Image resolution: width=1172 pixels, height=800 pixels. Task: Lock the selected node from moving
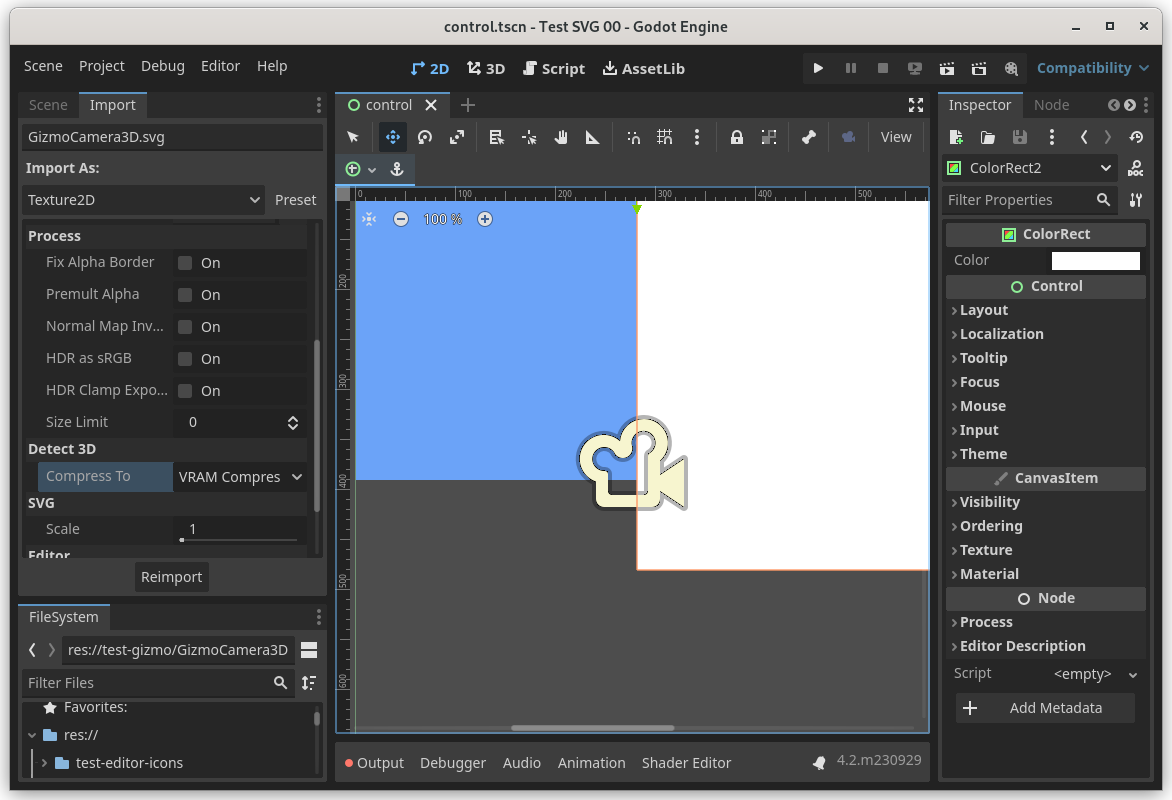(736, 137)
